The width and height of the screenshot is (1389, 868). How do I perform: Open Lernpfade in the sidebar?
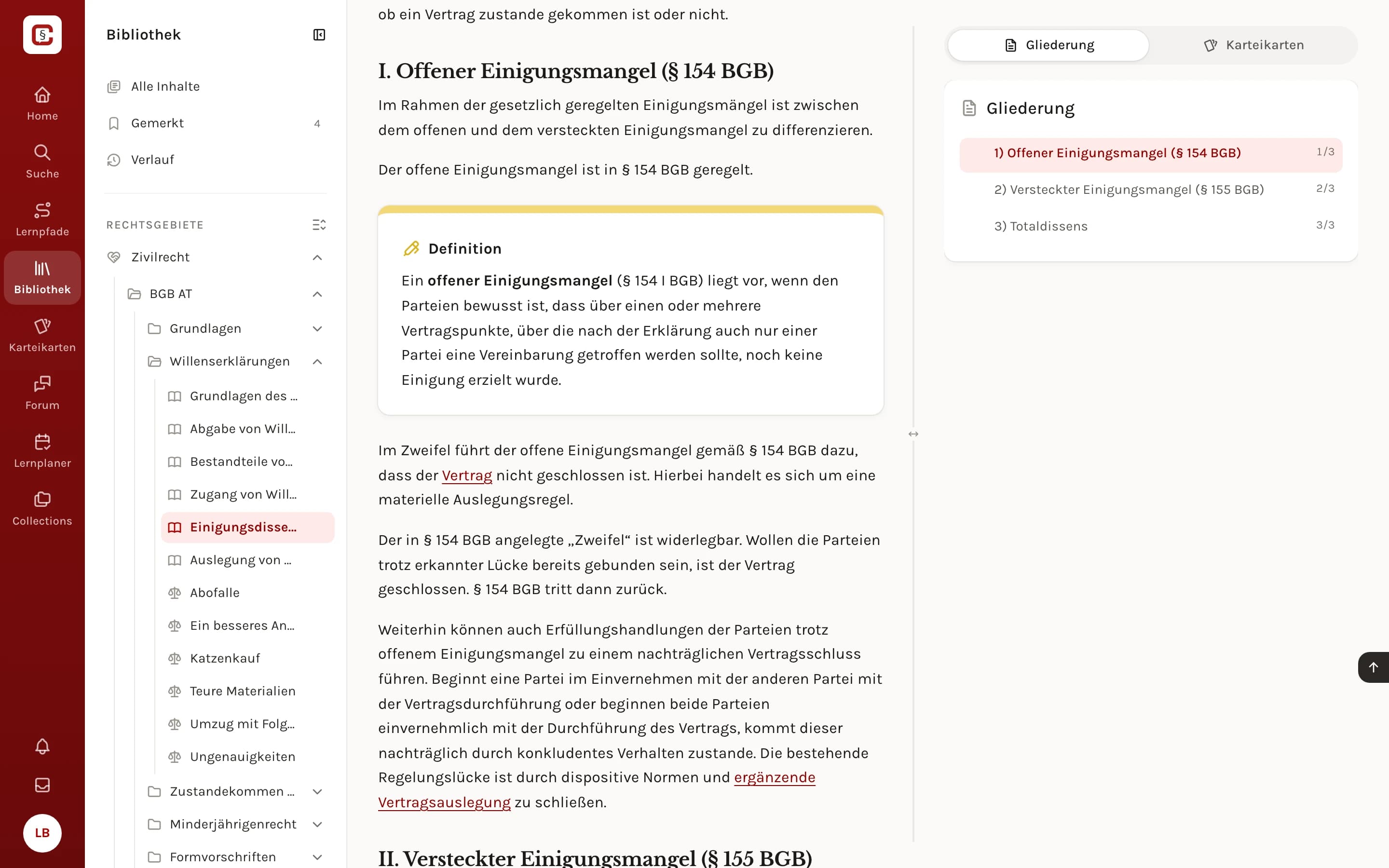[x=42, y=219]
